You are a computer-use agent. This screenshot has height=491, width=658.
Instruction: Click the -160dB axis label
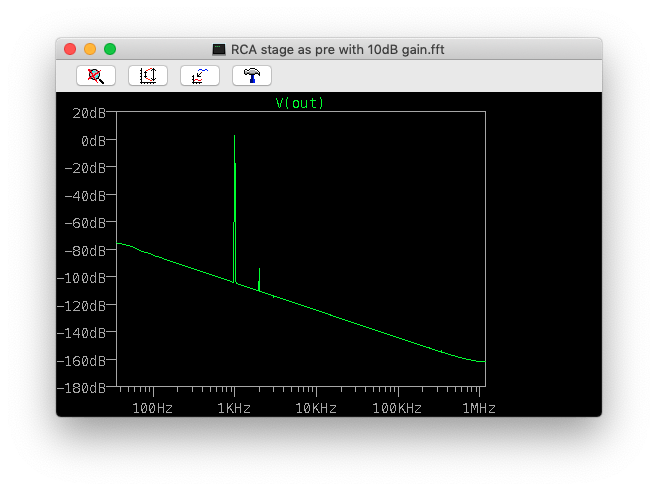tap(81, 360)
